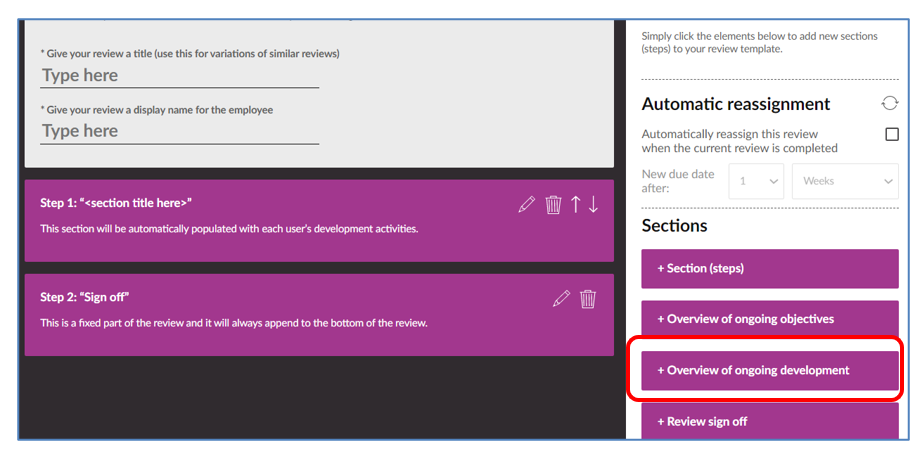Delete Step 1 using its trash icon
The image size is (923, 454).
pos(553,204)
